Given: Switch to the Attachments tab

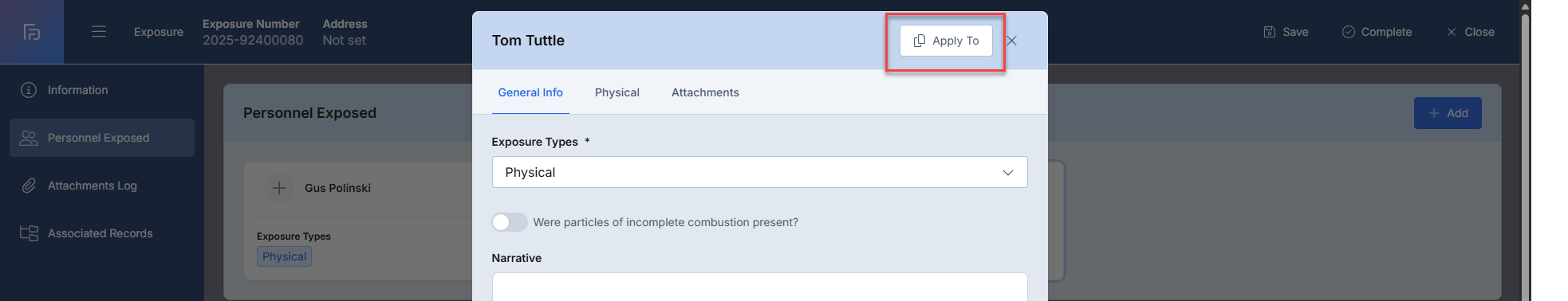Looking at the screenshot, I should pyautogui.click(x=705, y=92).
